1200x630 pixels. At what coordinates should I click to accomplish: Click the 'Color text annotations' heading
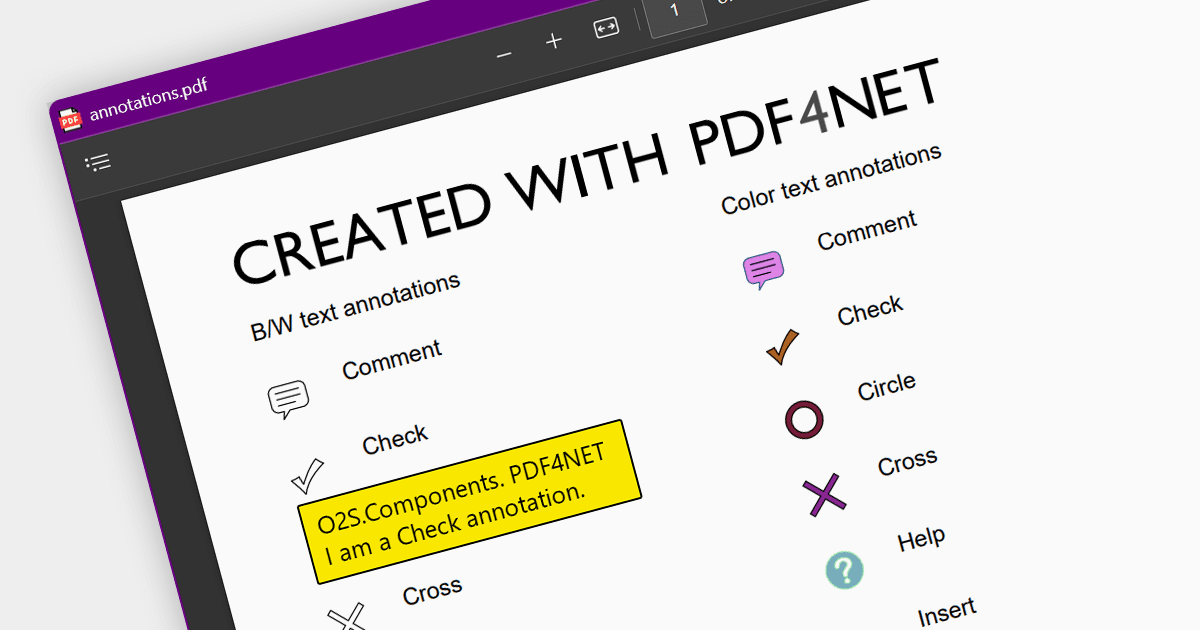click(831, 178)
